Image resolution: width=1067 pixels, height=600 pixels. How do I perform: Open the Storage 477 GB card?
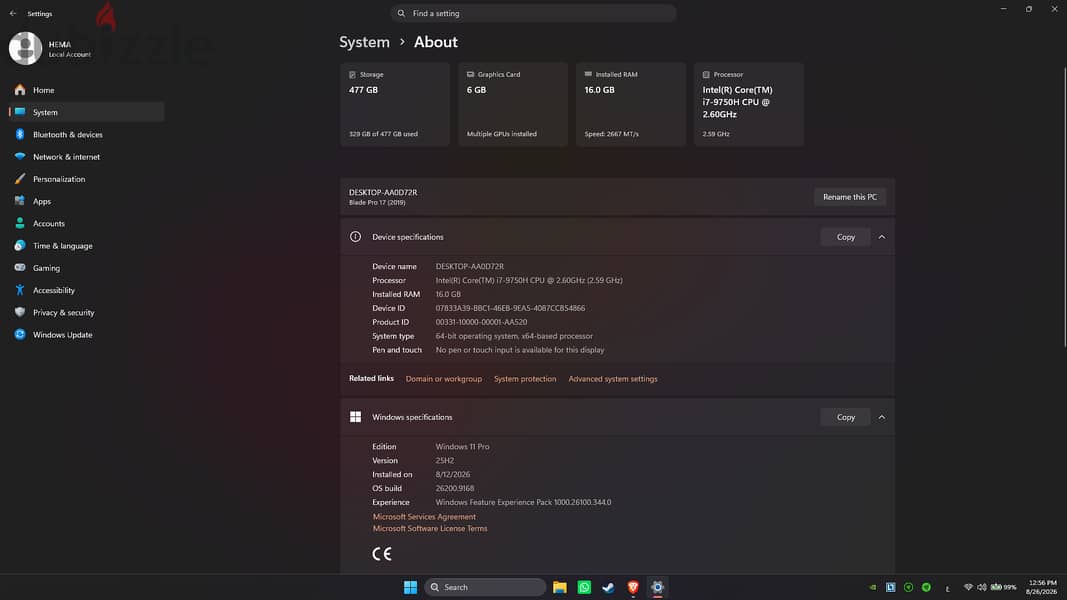(395, 104)
